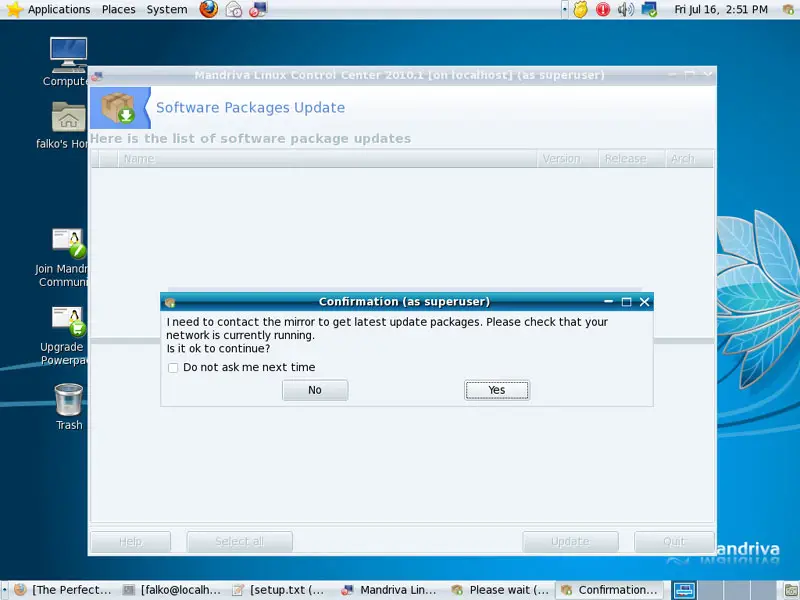Click the Update button

pyautogui.click(x=570, y=541)
